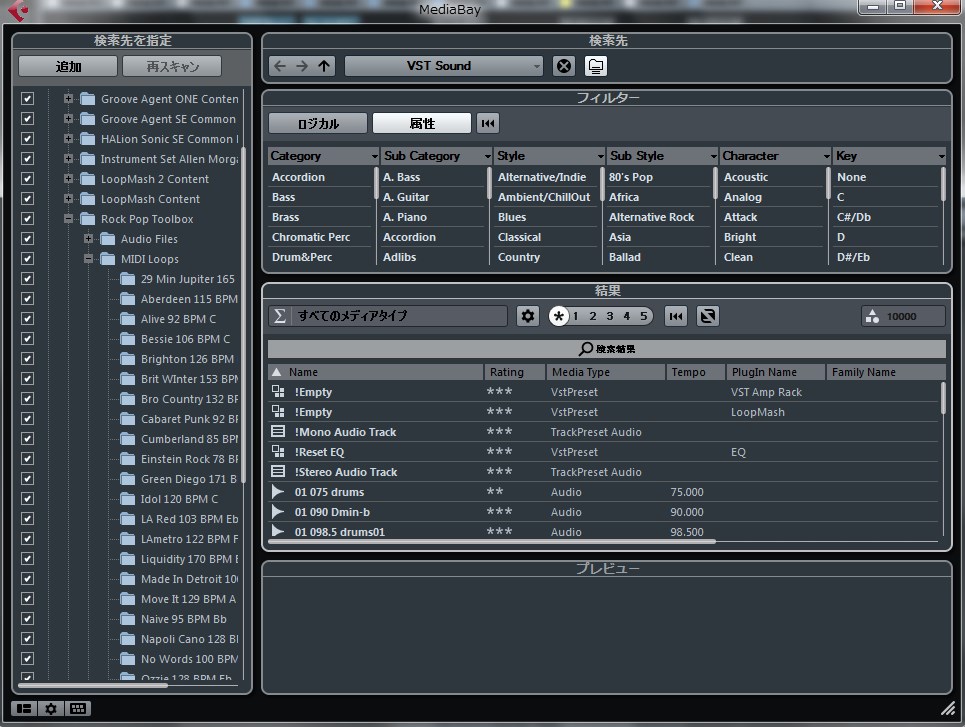This screenshot has width=965, height=727.
Task: Select the asterisk all-ratings filter
Action: [558, 316]
